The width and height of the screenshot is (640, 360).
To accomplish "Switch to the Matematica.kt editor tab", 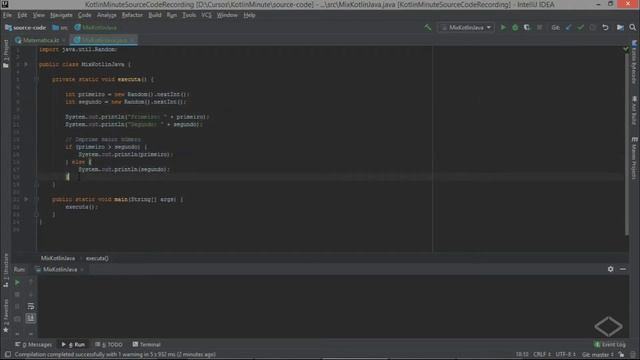I will coord(40,40).
